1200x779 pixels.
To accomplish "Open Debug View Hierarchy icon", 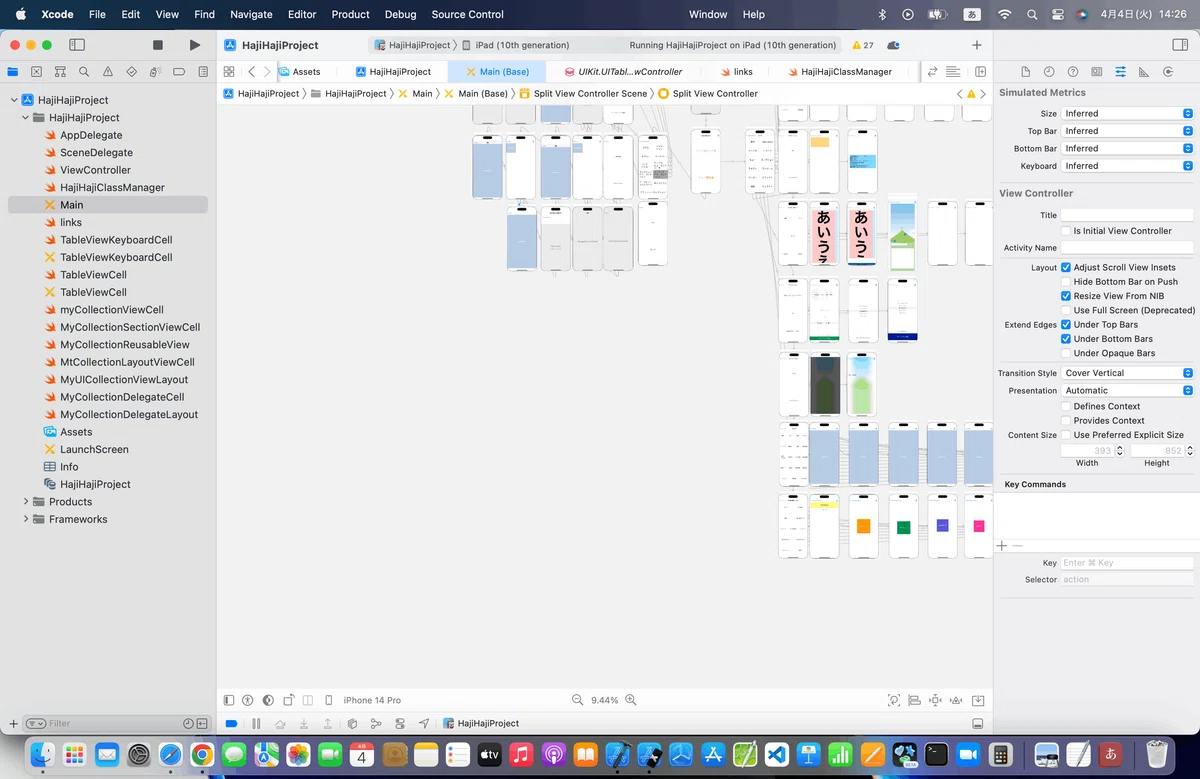I will (352, 723).
